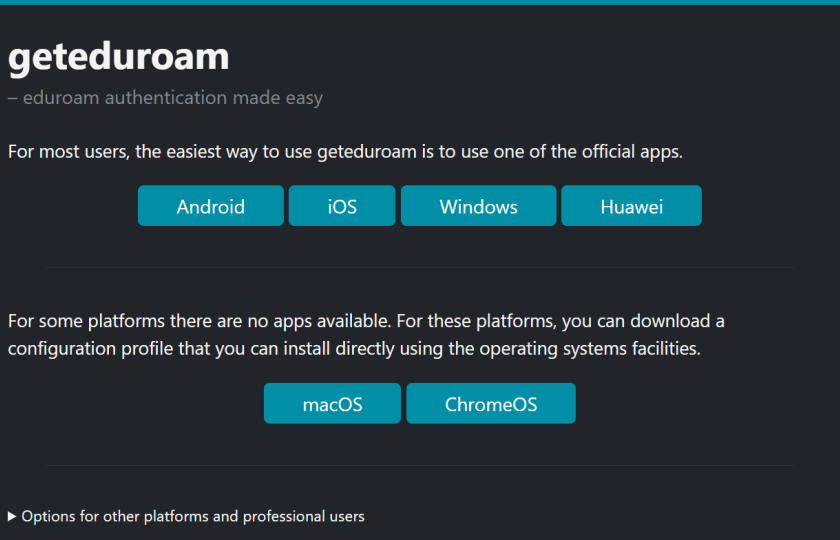840x540 pixels.
Task: Expand Options for other platforms and professional users
Action: coord(186,516)
